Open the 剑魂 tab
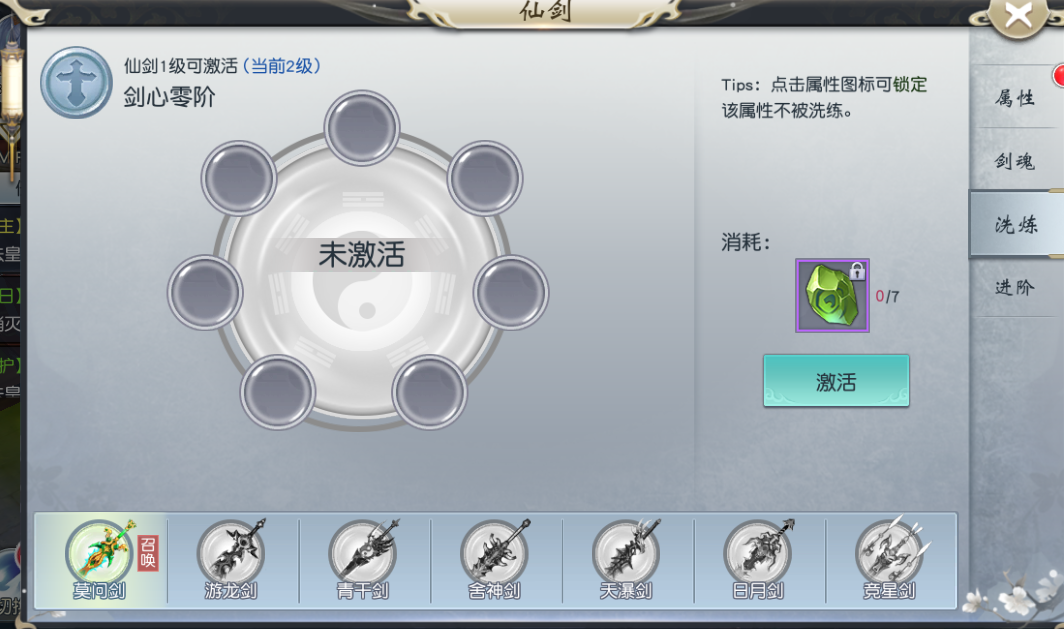This screenshot has width=1064, height=629. [1015, 161]
